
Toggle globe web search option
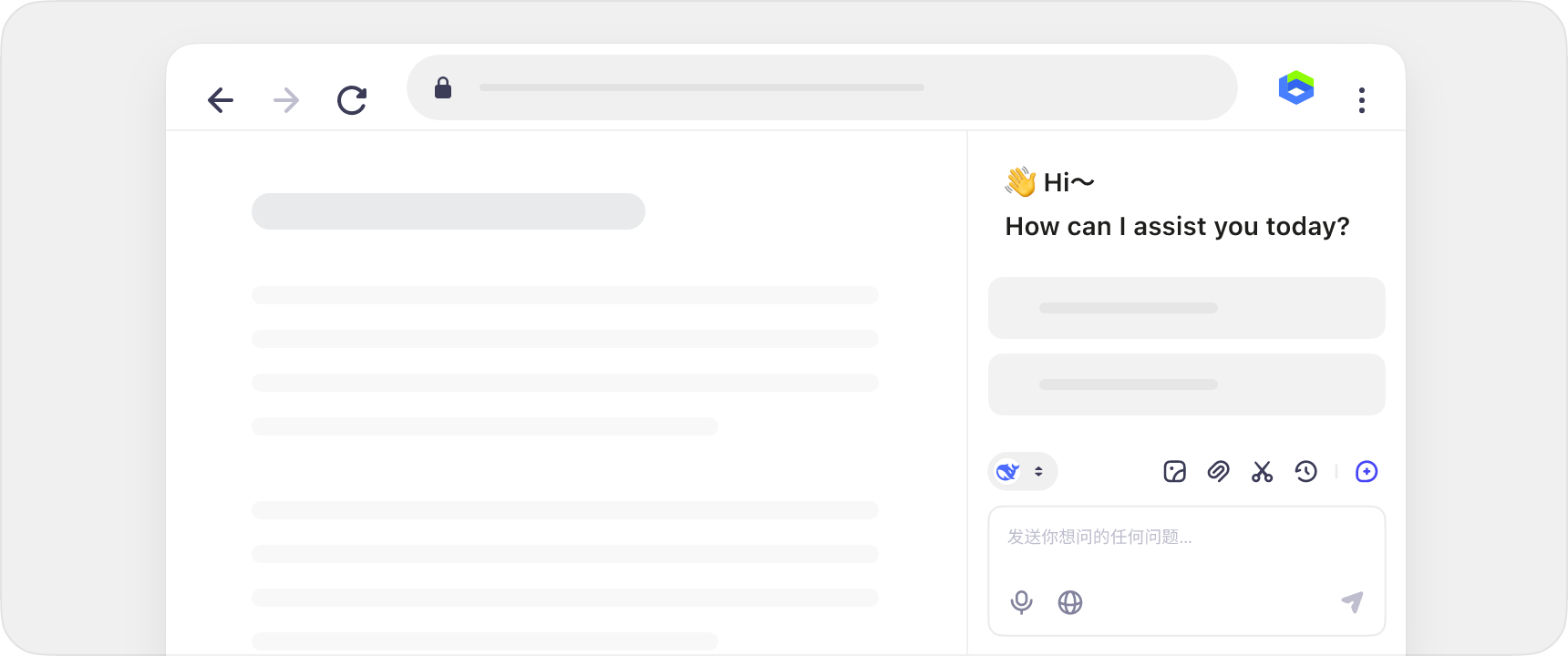pos(1070,602)
